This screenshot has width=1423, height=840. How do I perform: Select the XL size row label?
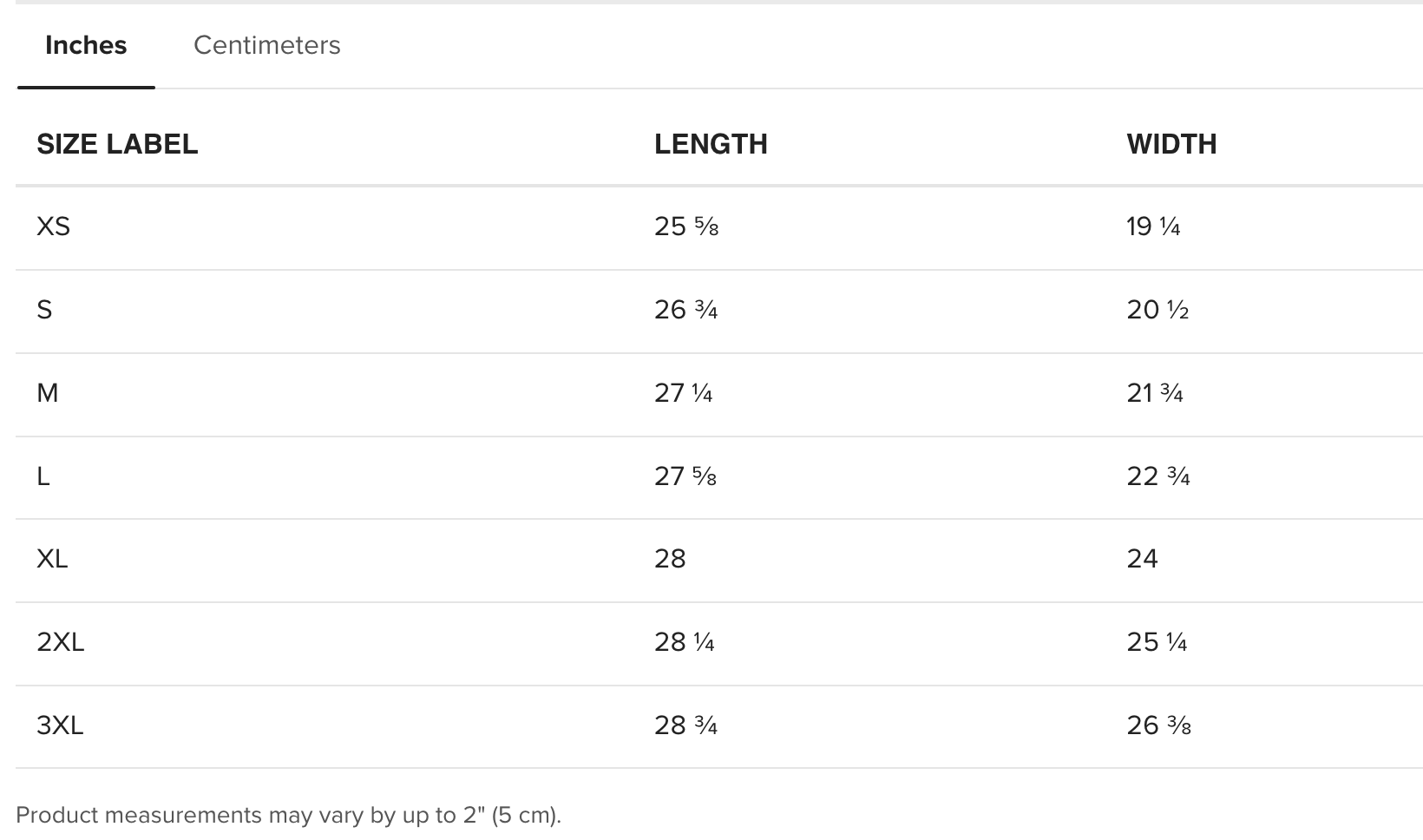52,559
